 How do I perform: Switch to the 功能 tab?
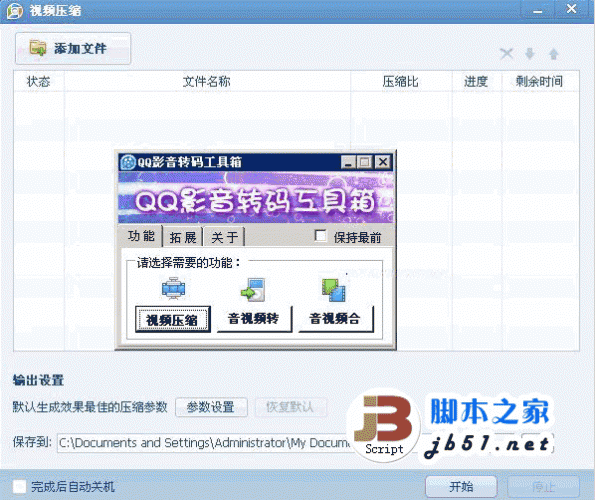(141, 236)
